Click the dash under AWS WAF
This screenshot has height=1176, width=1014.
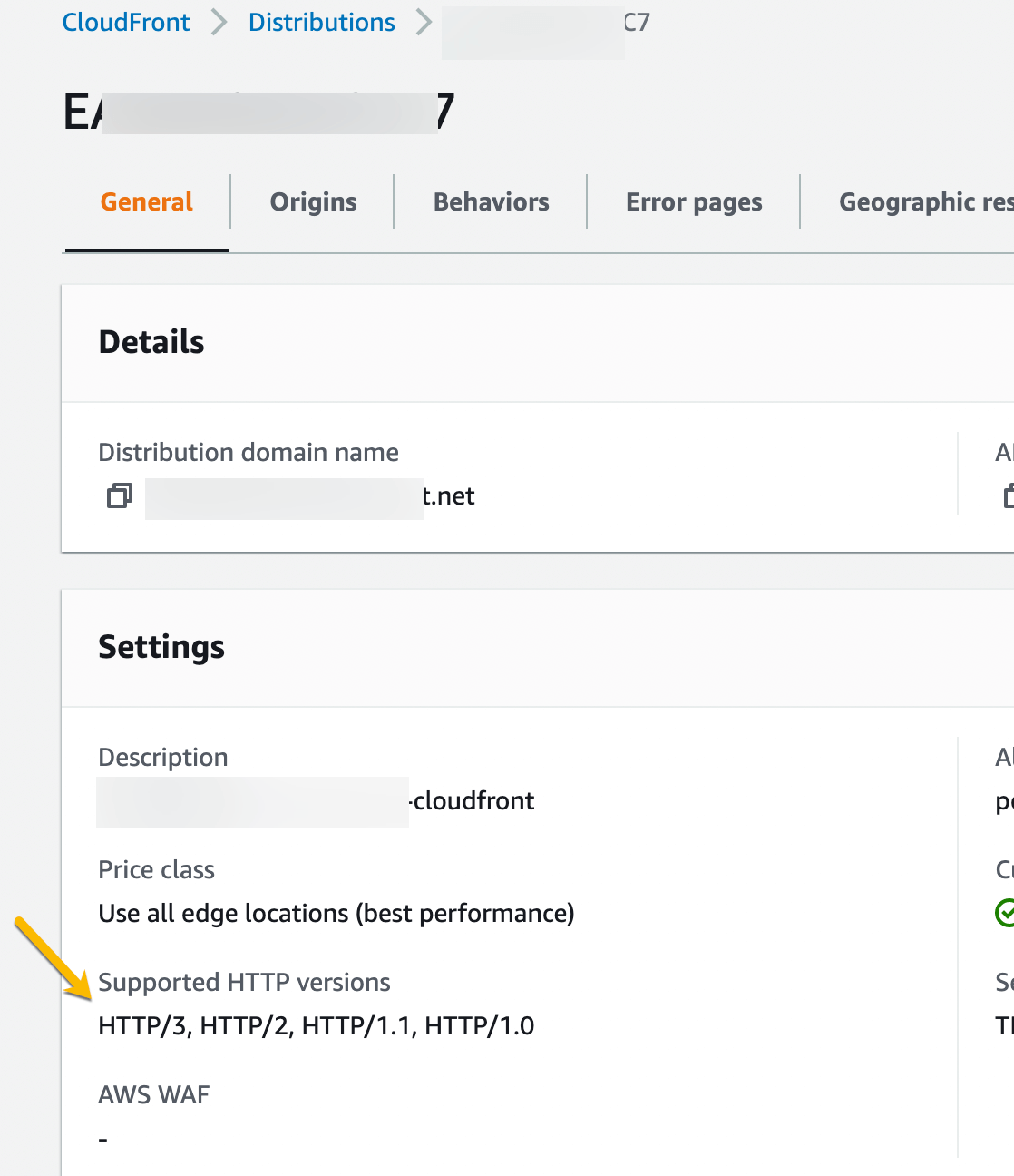point(102,1138)
